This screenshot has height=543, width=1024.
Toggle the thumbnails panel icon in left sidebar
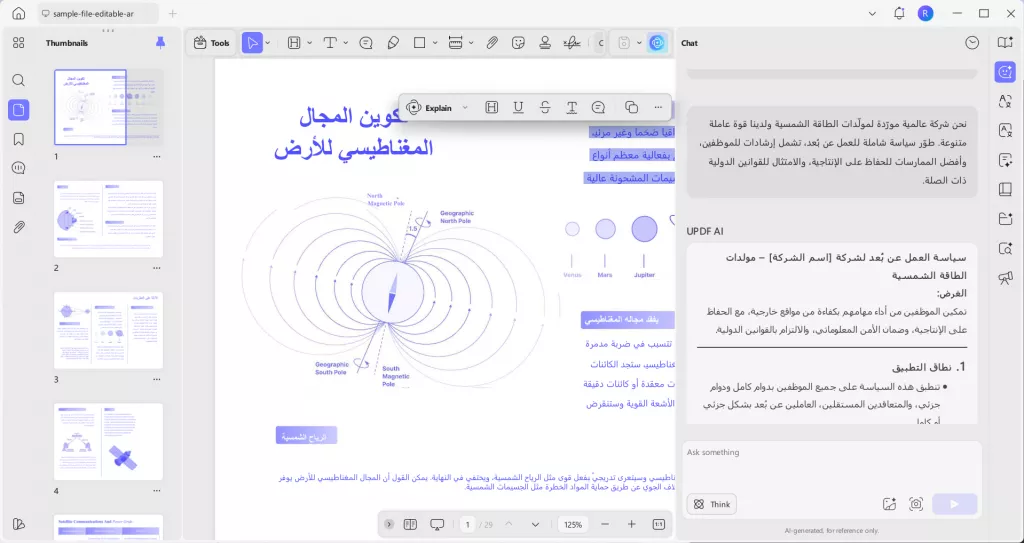point(18,109)
